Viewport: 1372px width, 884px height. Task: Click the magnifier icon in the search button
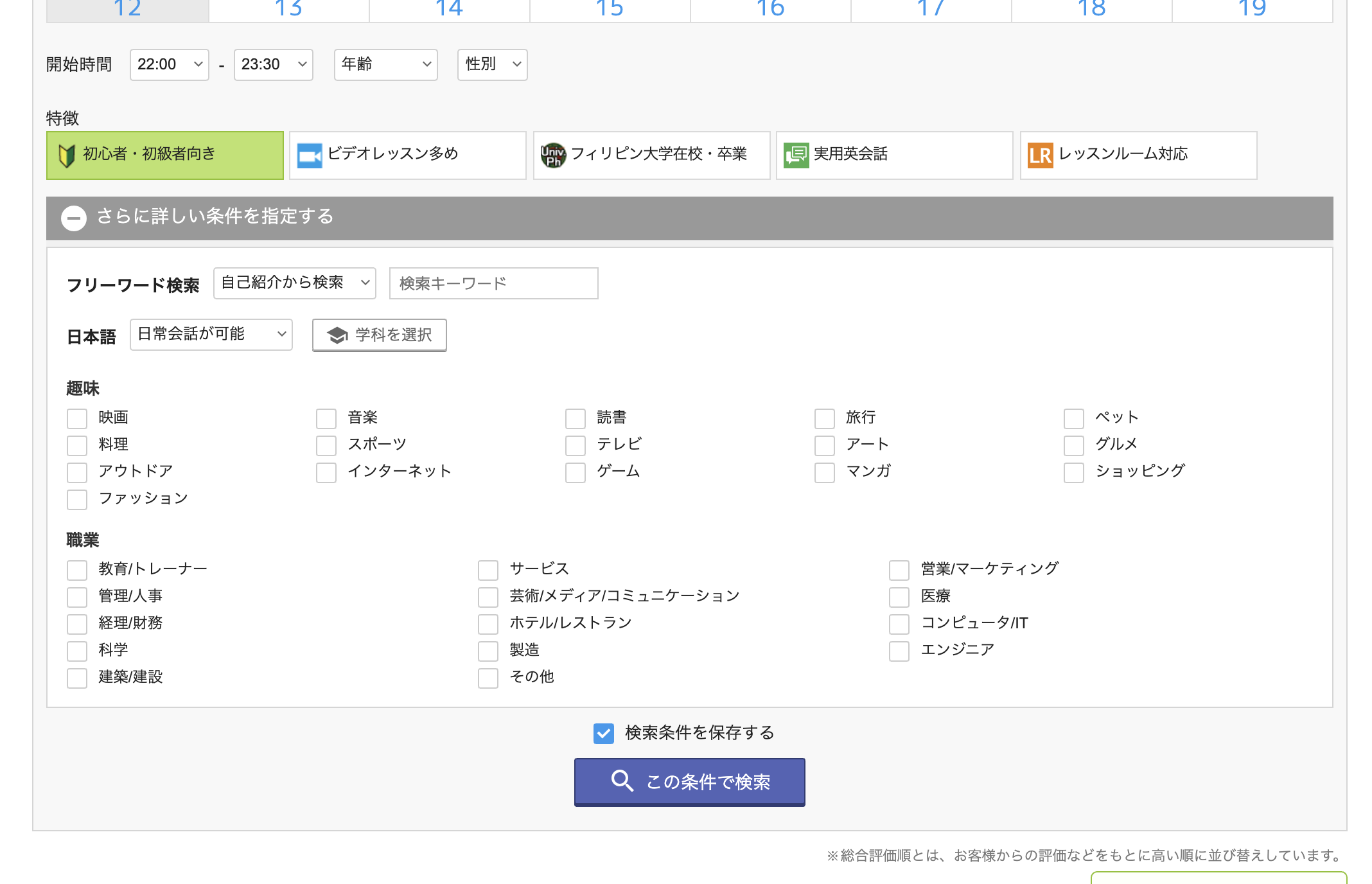tap(621, 781)
